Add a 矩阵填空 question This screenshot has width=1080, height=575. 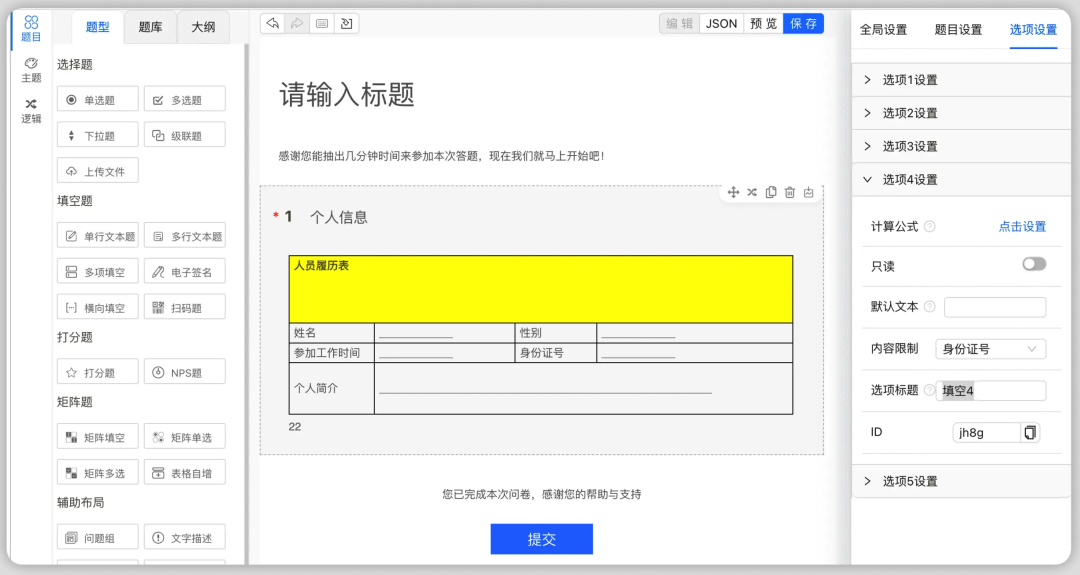click(98, 437)
